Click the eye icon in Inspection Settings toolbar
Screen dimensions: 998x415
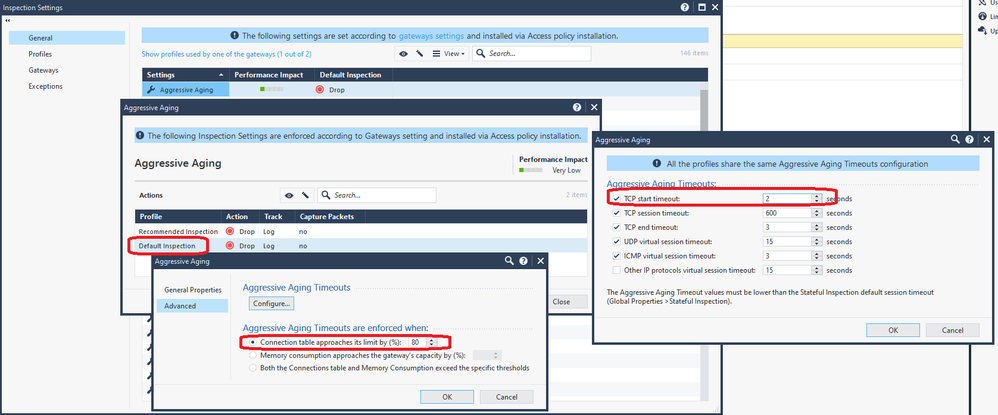click(x=403, y=53)
